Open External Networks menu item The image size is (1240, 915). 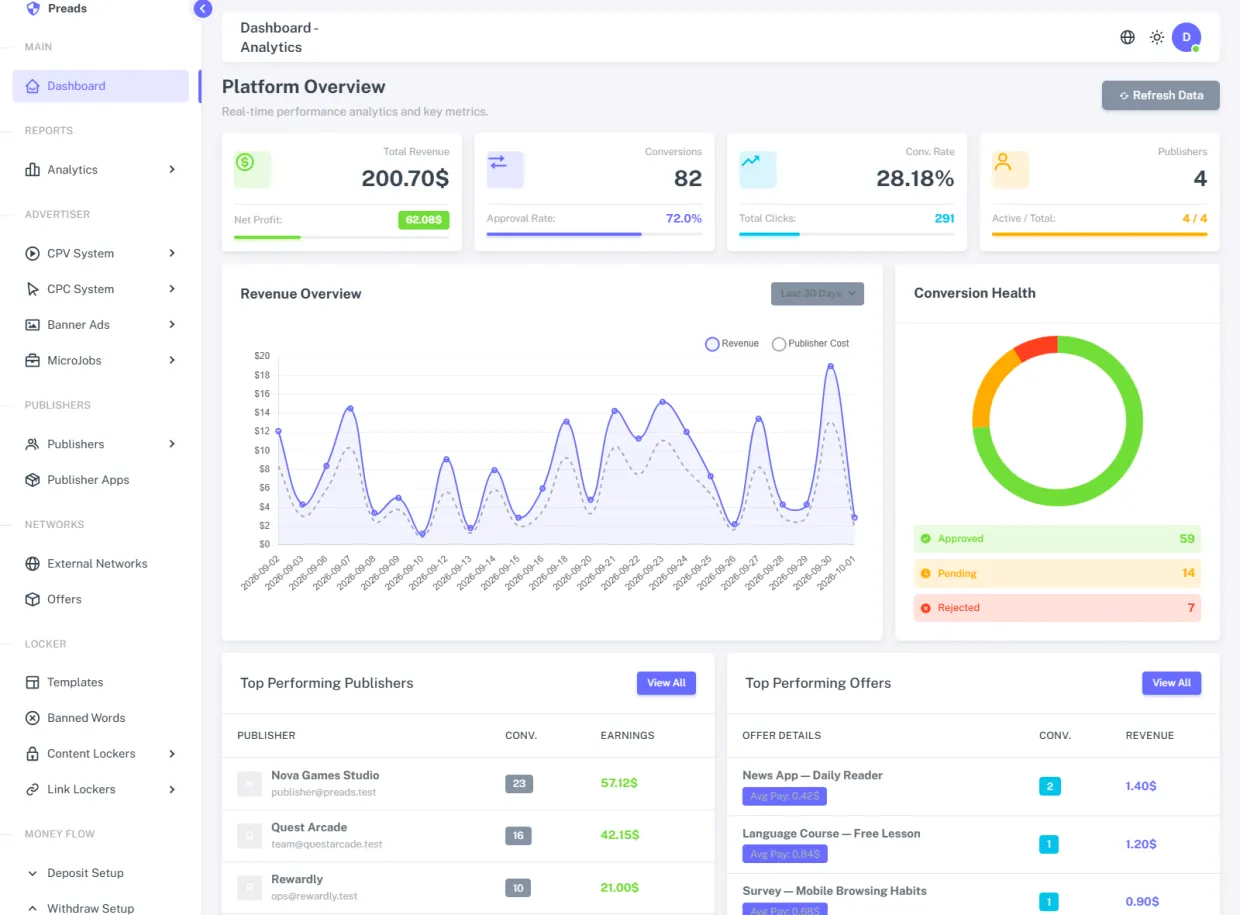coord(101,564)
